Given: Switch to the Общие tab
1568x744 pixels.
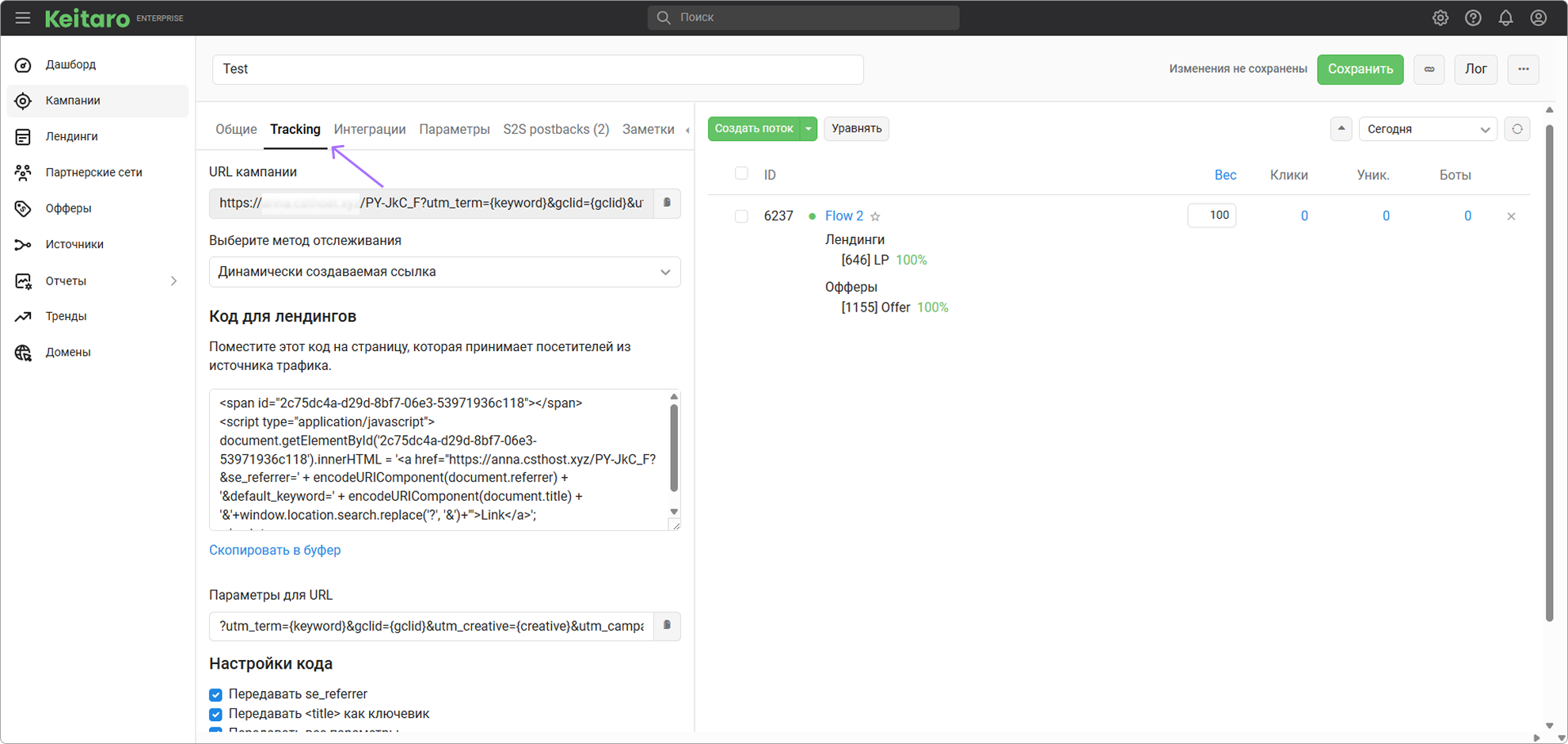Looking at the screenshot, I should pos(236,129).
